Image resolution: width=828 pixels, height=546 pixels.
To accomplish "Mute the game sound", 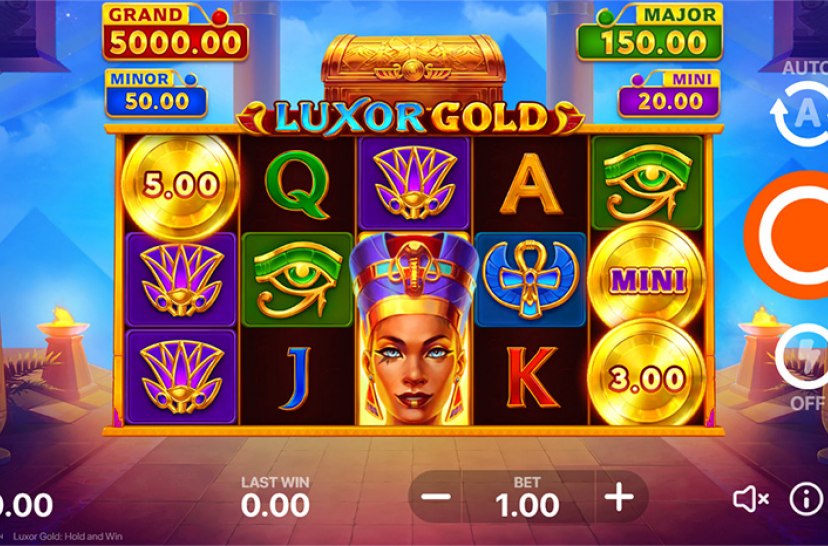I will [x=750, y=498].
